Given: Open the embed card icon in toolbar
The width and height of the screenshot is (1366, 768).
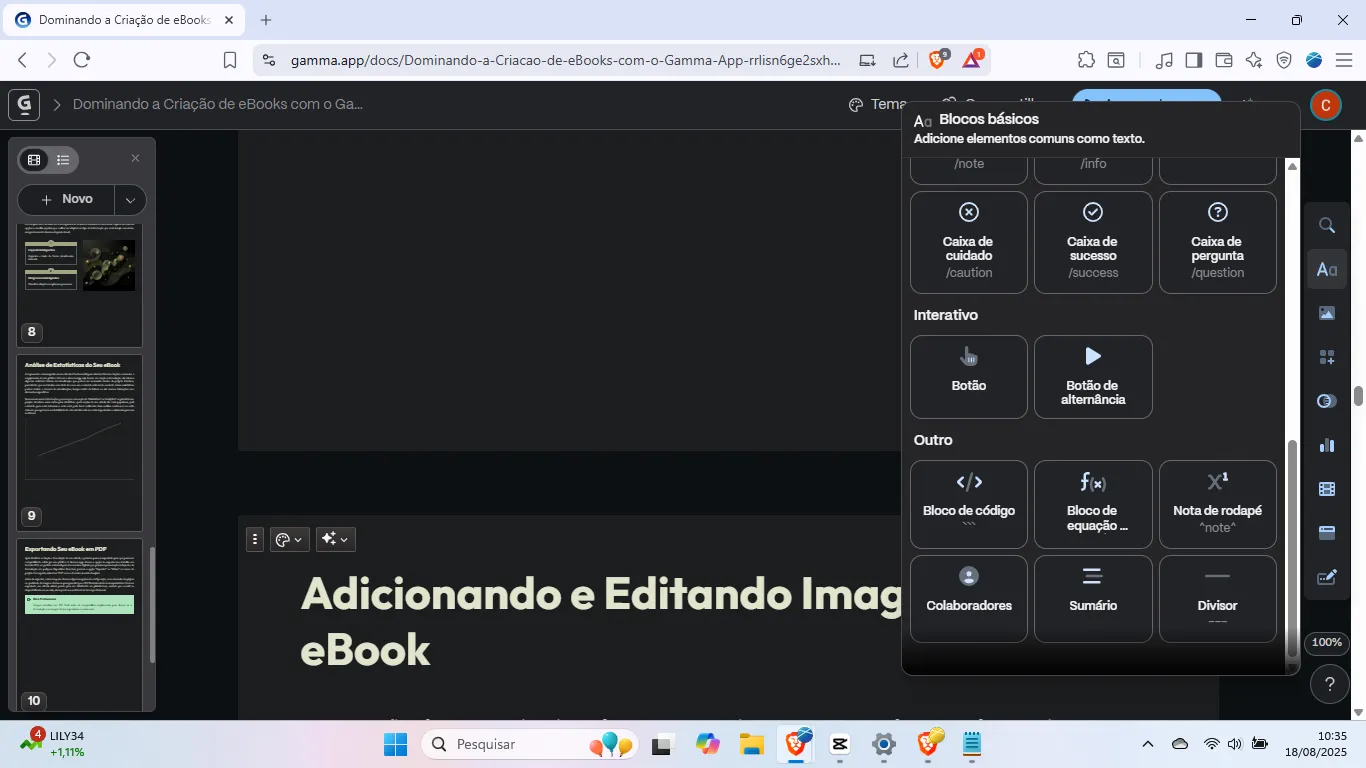Looking at the screenshot, I should click(x=1327, y=533).
